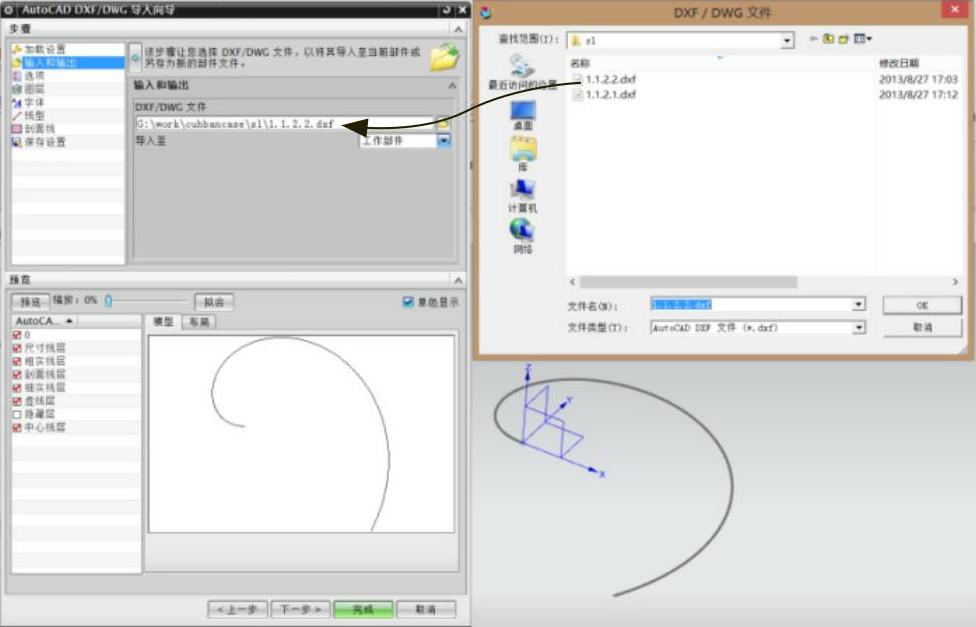976x627 pixels.
Task: Click the 下一步 button
Action: tap(300, 609)
